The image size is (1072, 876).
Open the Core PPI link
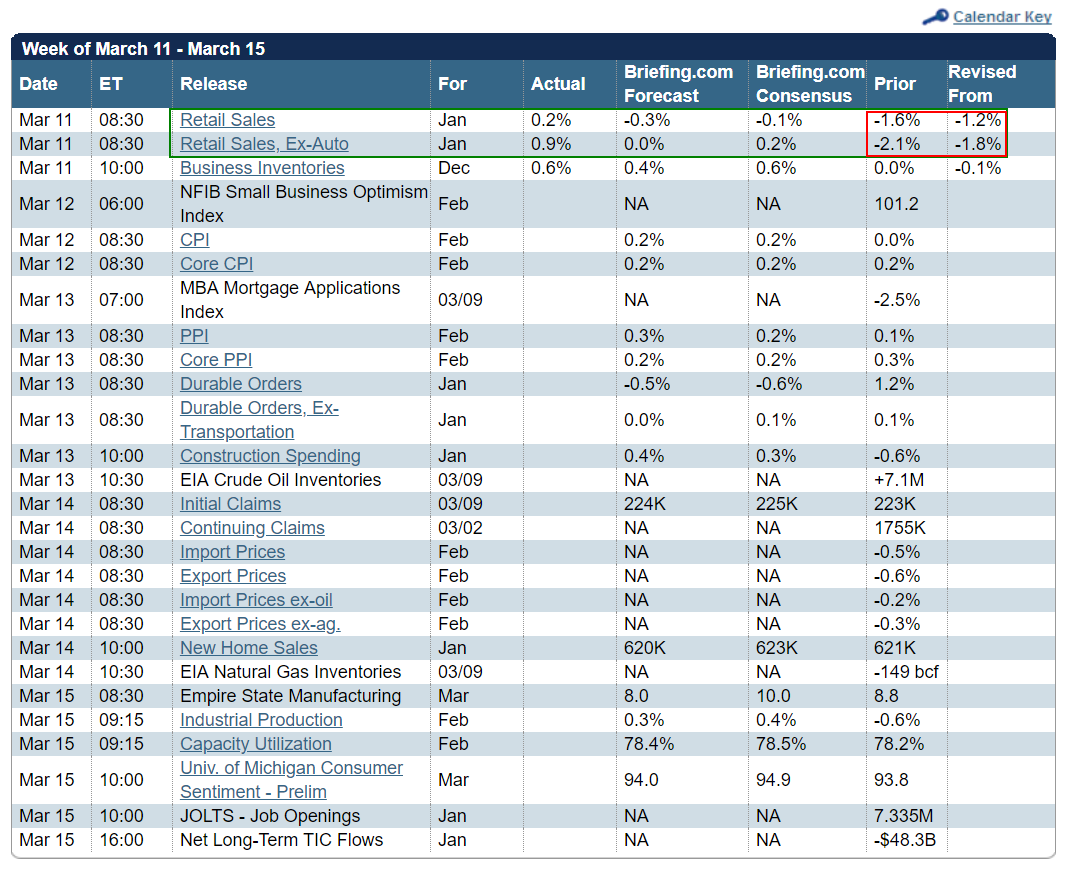216,360
